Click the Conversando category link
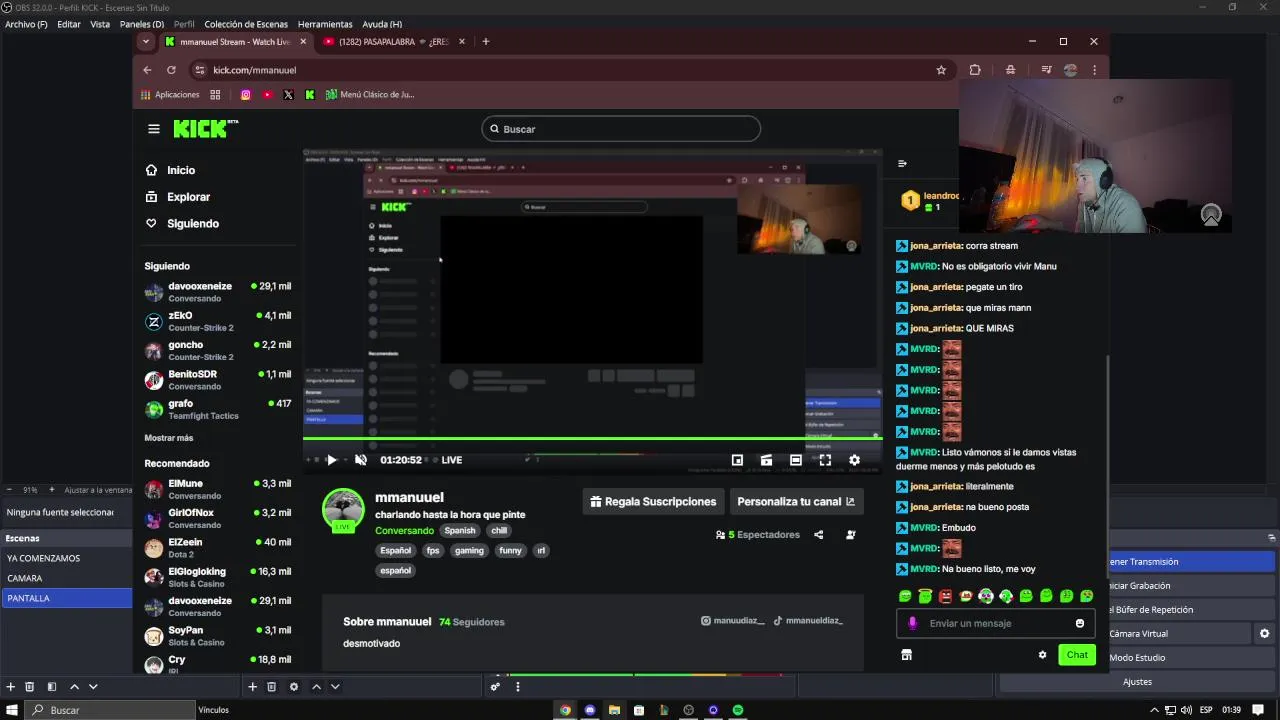 [405, 531]
